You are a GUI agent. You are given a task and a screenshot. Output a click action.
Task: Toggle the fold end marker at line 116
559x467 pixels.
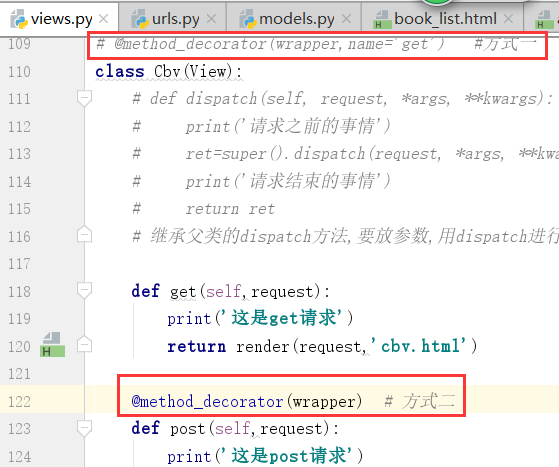pyautogui.click(x=84, y=235)
